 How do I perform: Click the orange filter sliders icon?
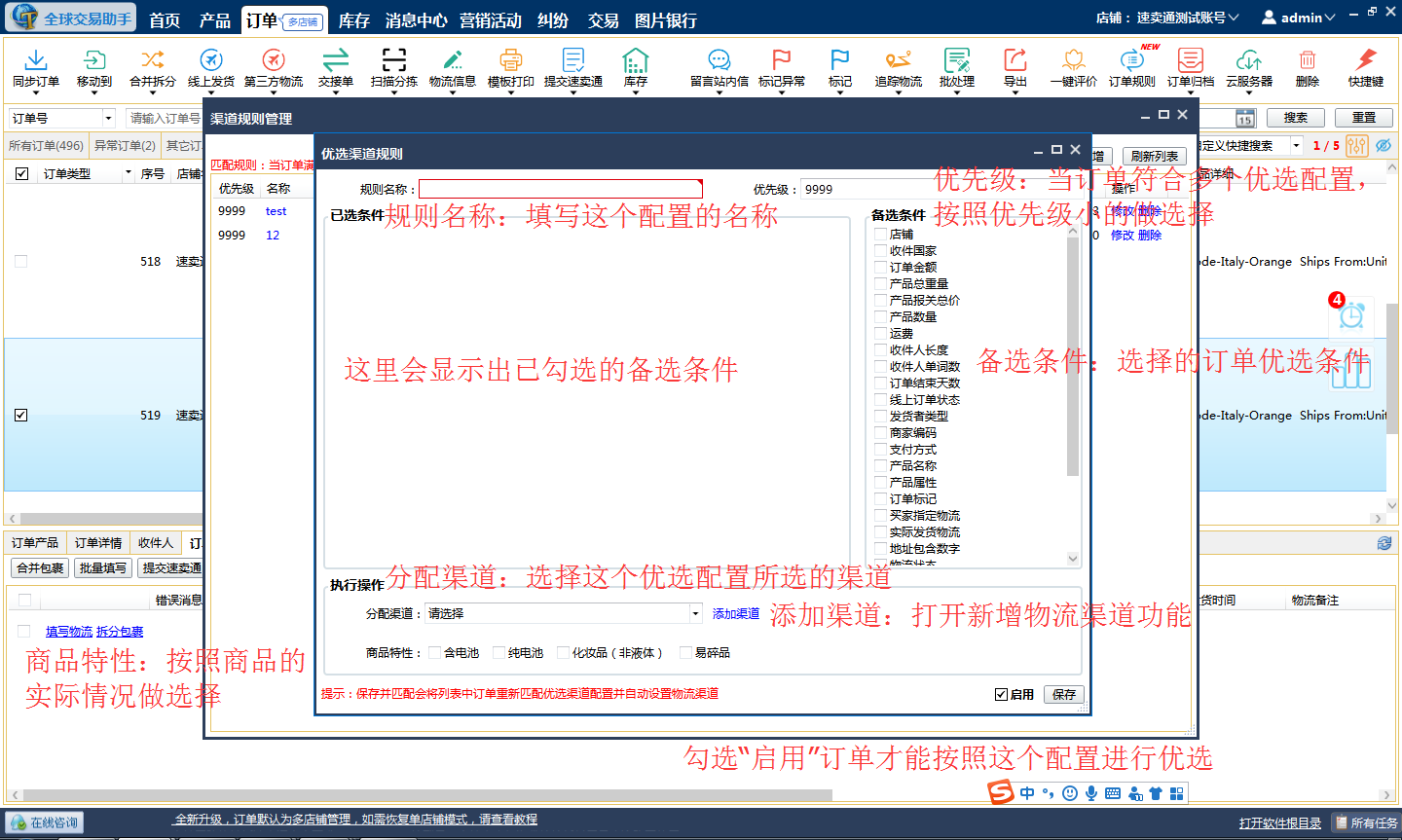(x=1357, y=145)
